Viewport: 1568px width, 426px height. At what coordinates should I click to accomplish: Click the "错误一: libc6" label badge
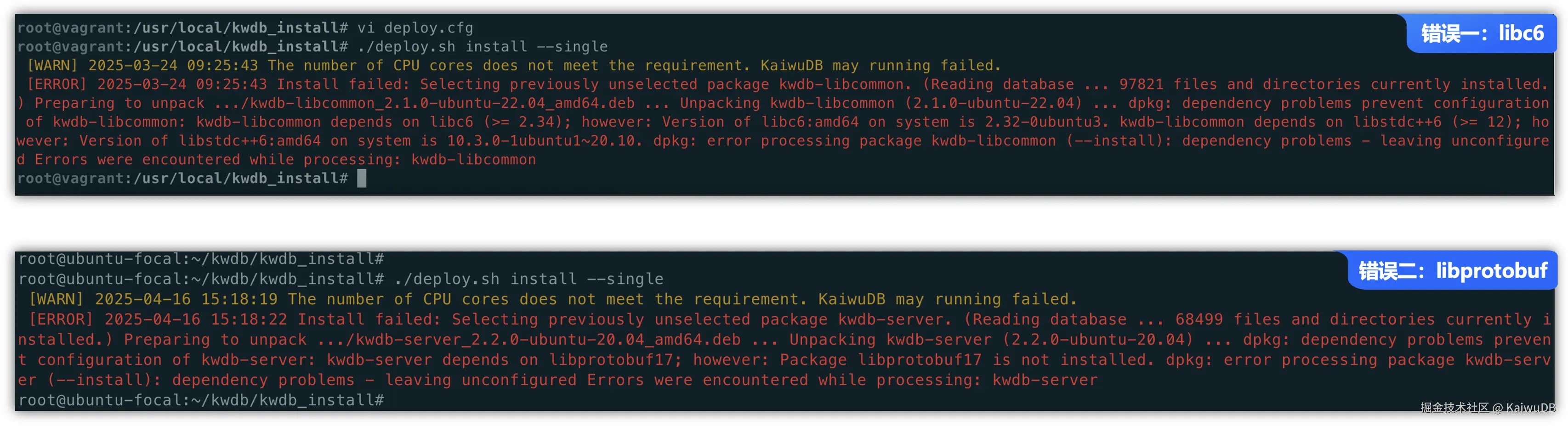[1482, 34]
